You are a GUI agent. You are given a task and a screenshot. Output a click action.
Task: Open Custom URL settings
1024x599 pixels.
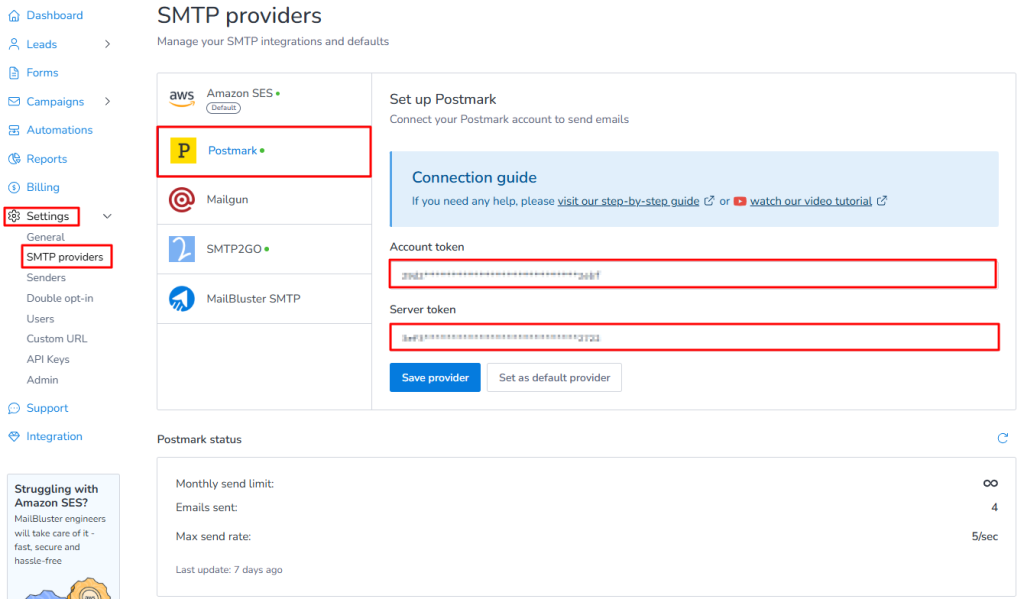(x=56, y=339)
